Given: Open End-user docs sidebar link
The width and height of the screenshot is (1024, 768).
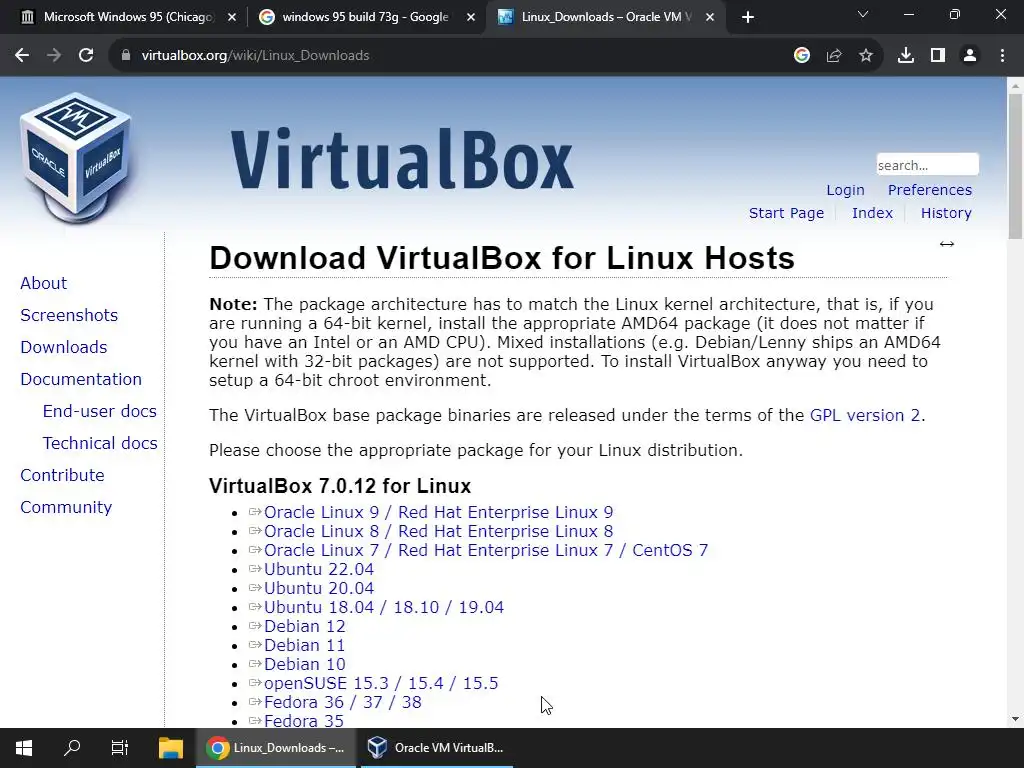Looking at the screenshot, I should (x=100, y=411).
